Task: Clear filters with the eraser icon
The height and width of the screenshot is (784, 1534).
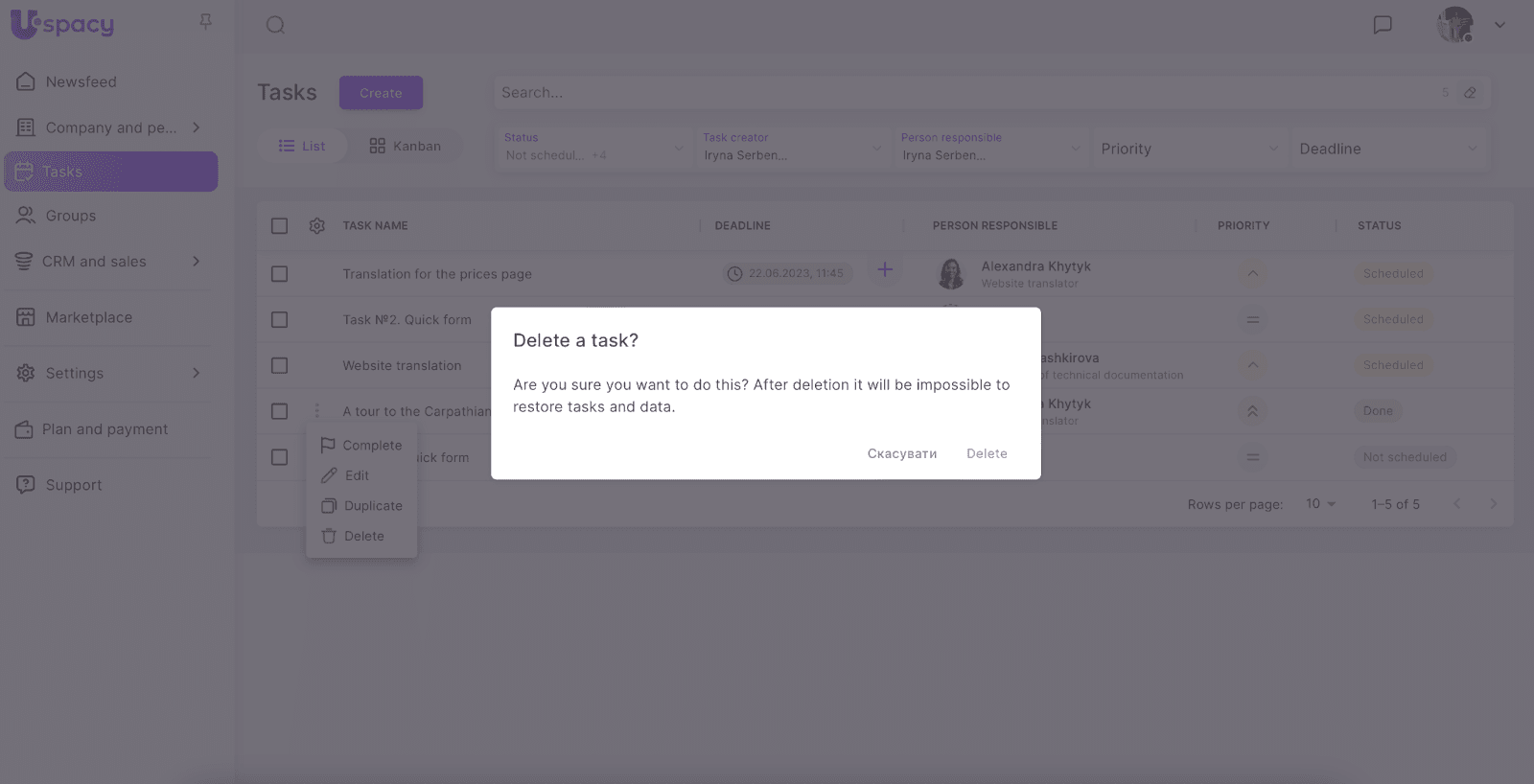Action: [x=1470, y=93]
